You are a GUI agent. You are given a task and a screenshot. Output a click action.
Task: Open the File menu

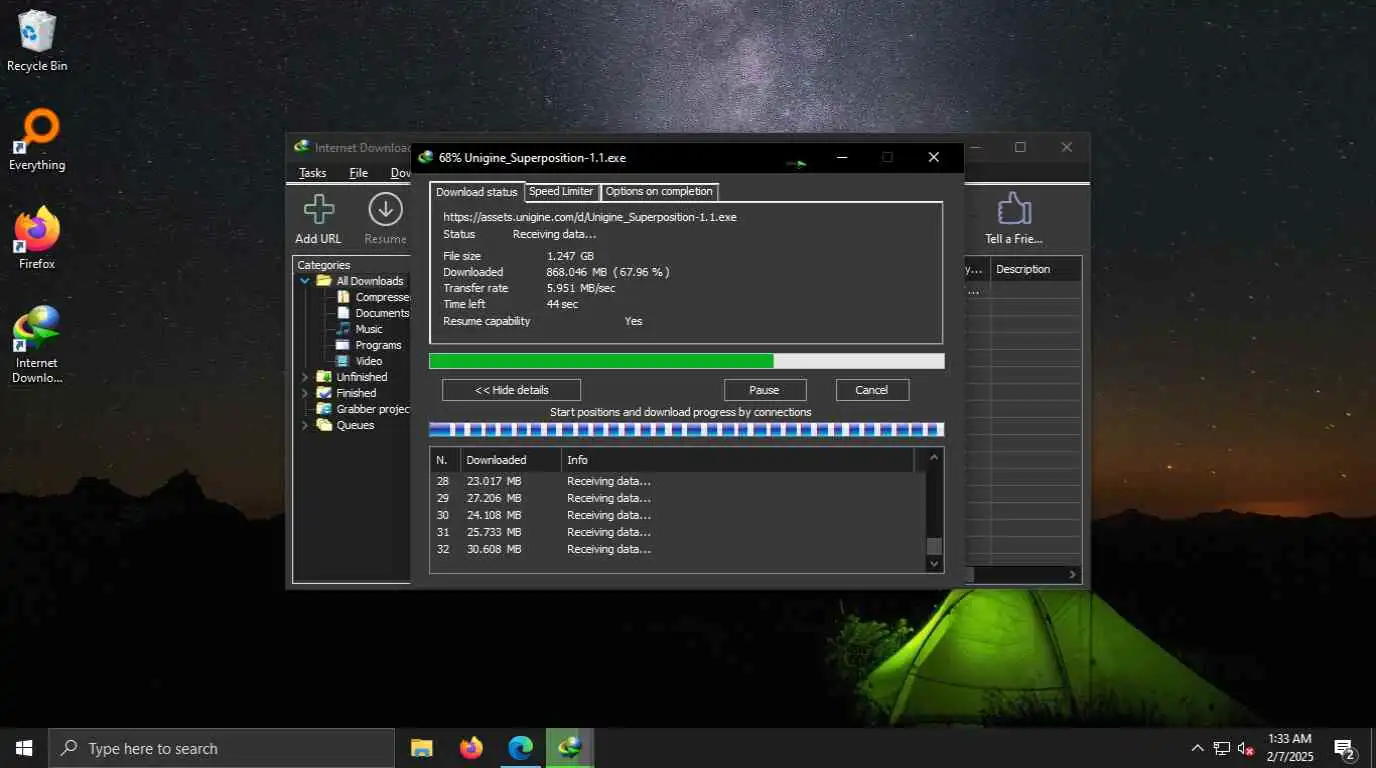click(358, 173)
